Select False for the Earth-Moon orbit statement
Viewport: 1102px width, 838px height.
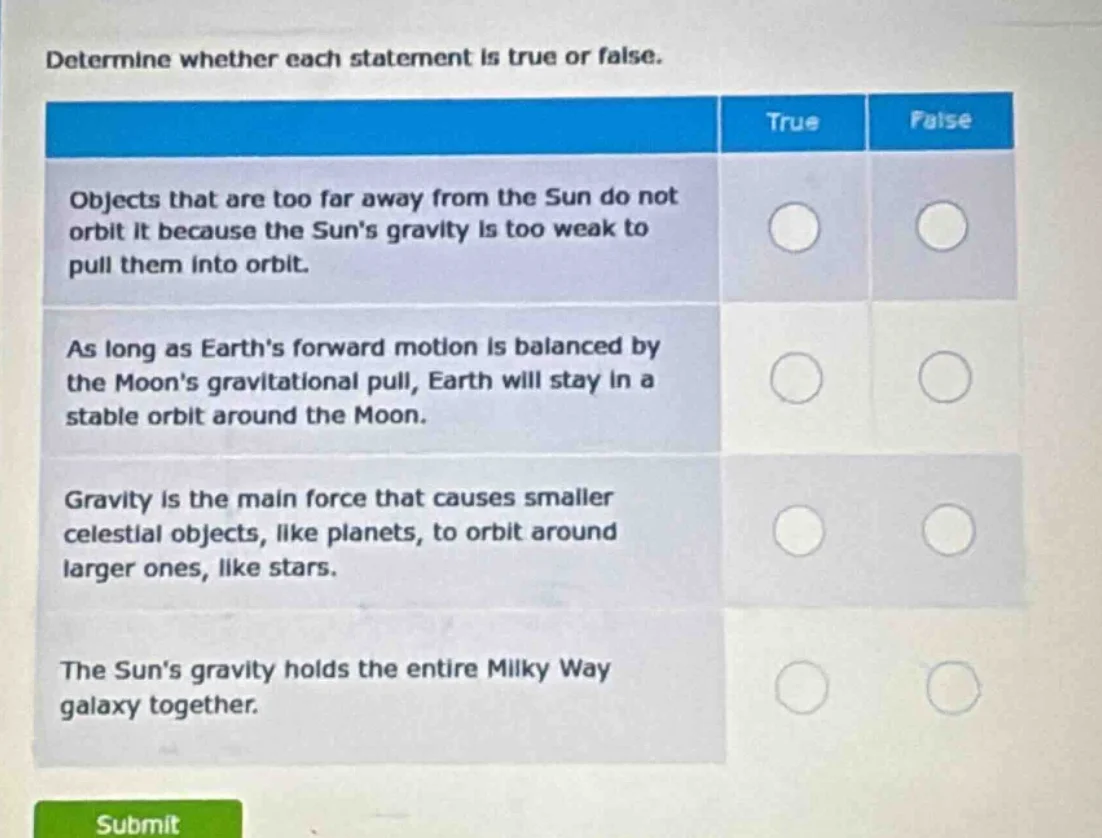[x=945, y=377]
